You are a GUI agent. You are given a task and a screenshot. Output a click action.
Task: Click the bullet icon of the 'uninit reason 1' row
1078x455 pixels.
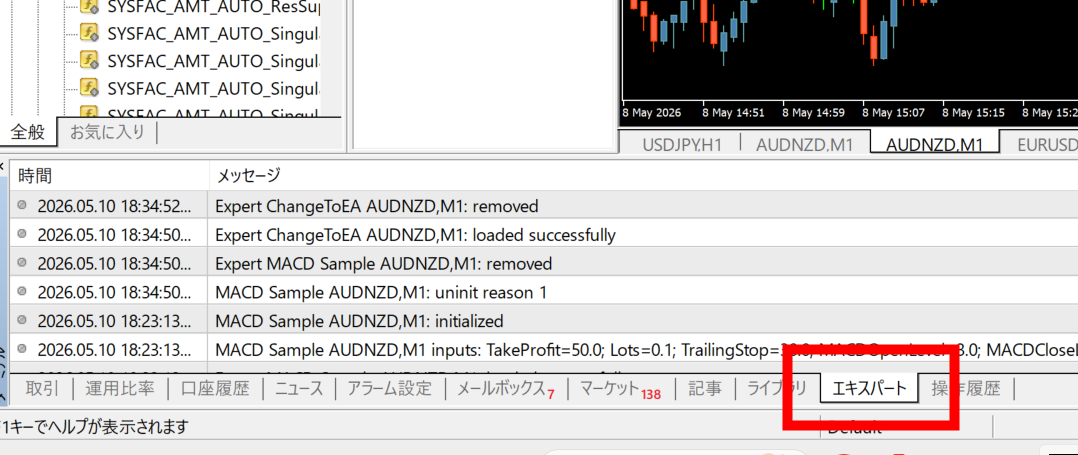coord(22,291)
